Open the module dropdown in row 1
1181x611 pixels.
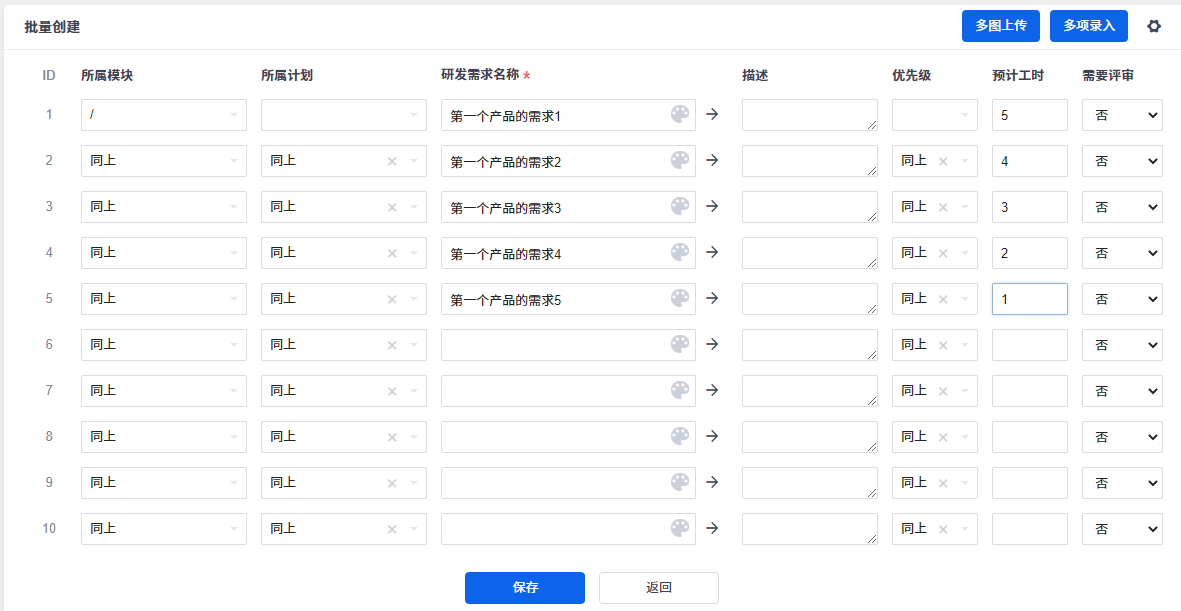coord(164,115)
